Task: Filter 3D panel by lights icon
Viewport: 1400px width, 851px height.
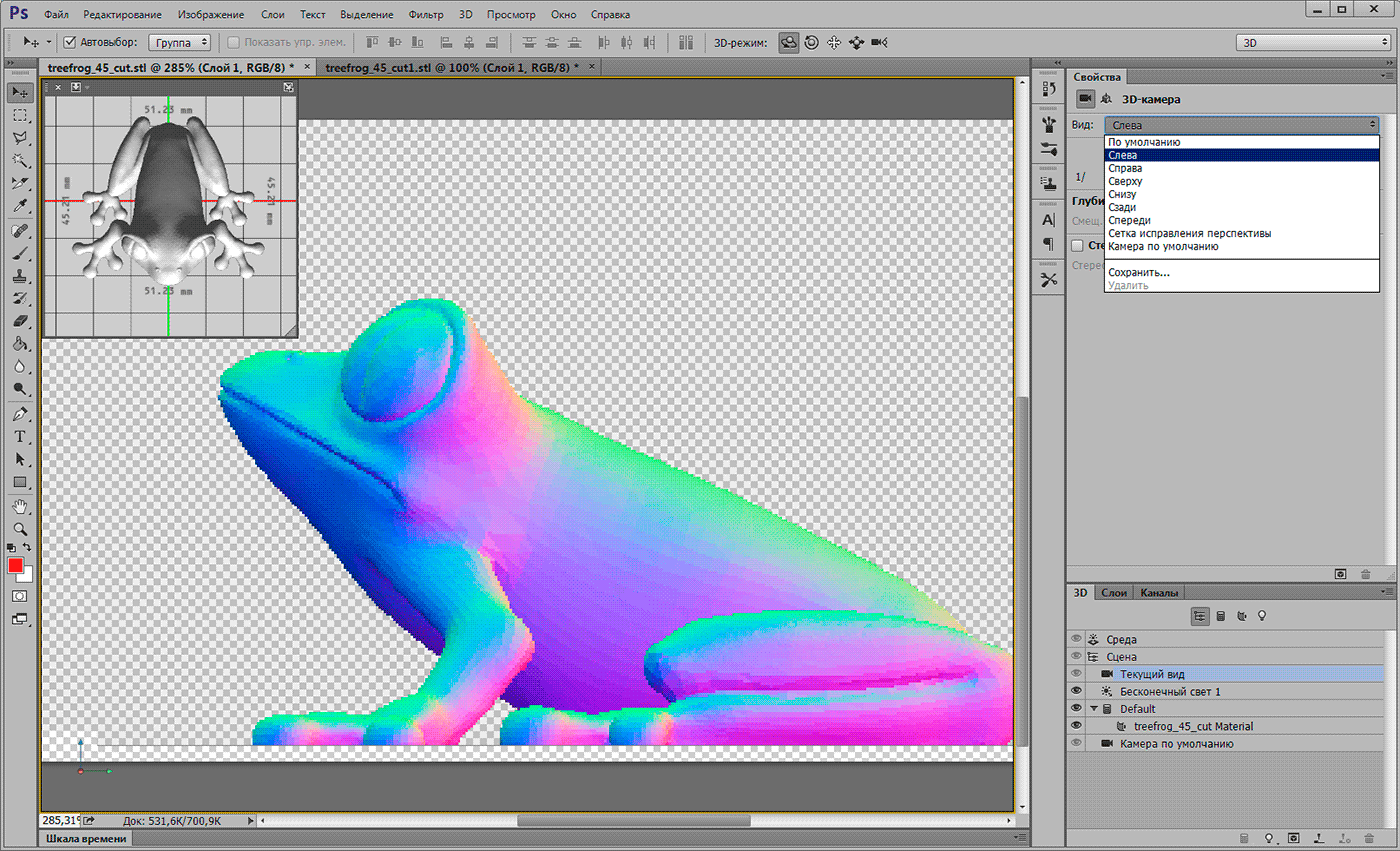Action: pos(1262,616)
